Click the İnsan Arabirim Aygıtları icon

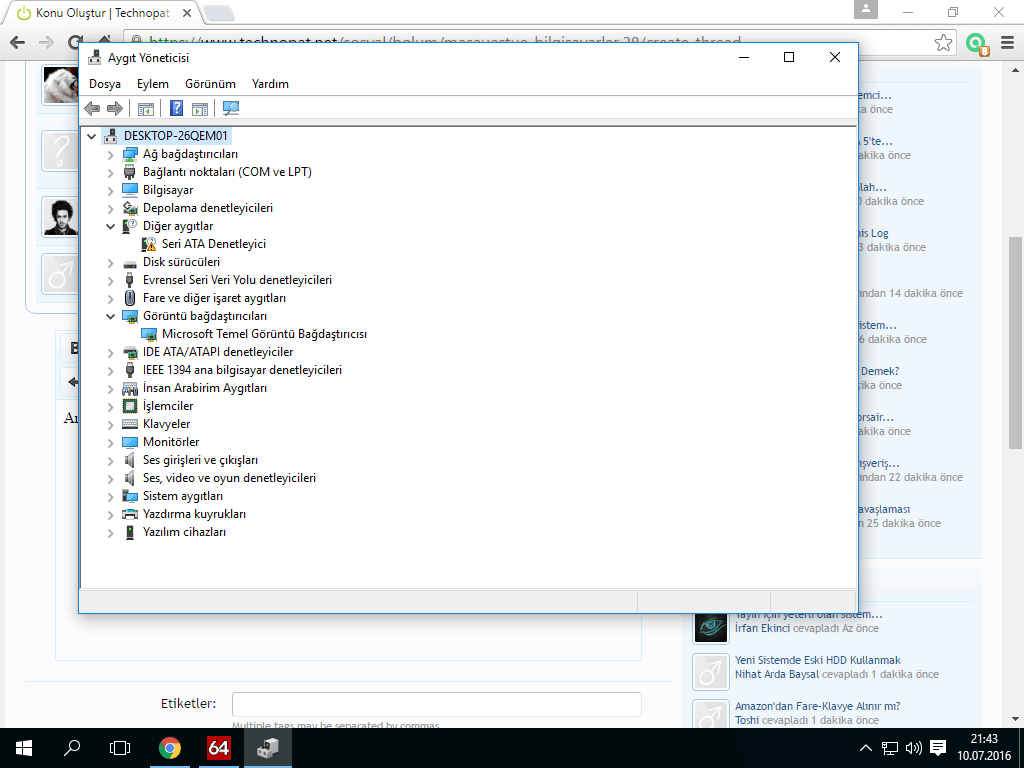(x=130, y=389)
